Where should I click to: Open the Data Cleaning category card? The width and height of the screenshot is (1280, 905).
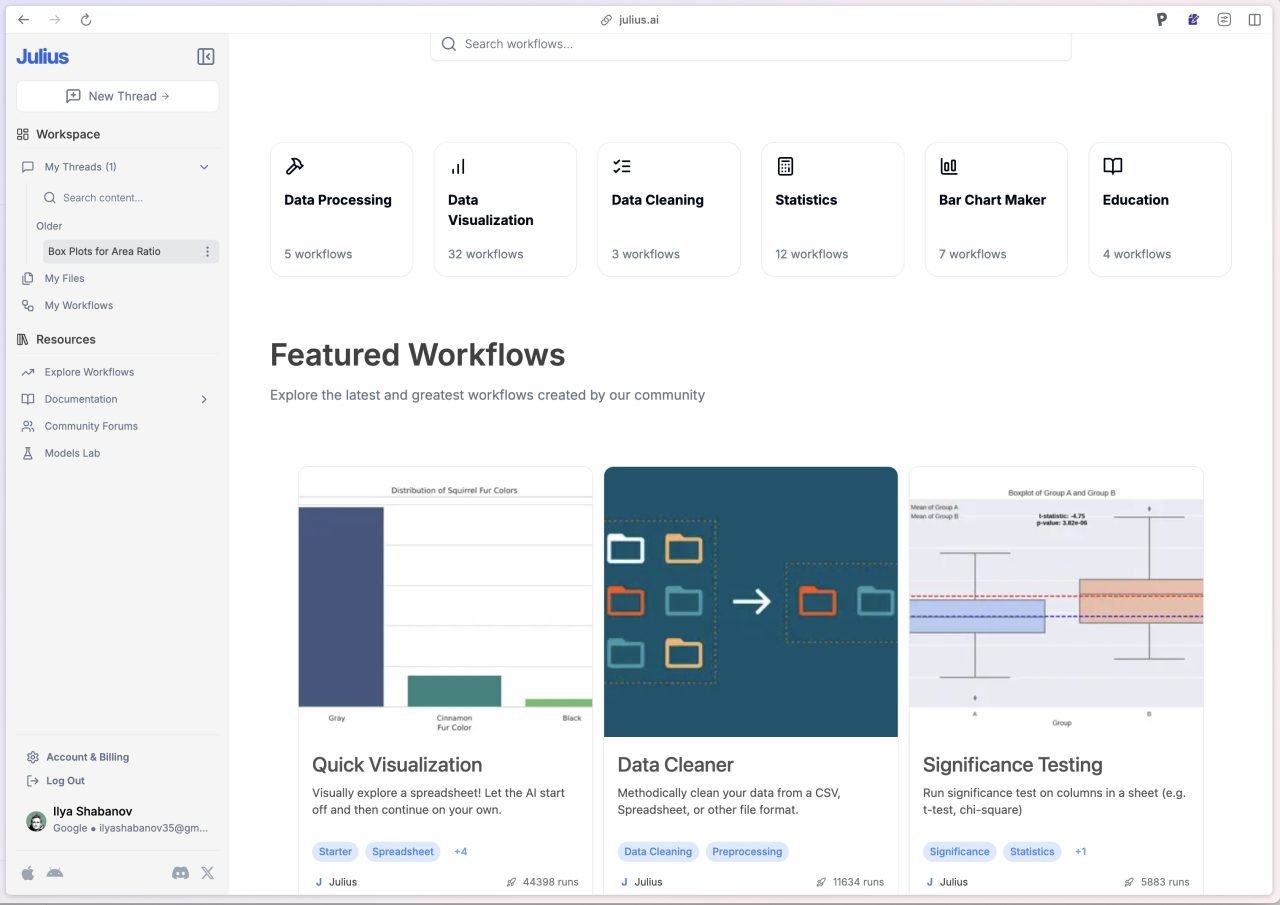pyautogui.click(x=669, y=209)
